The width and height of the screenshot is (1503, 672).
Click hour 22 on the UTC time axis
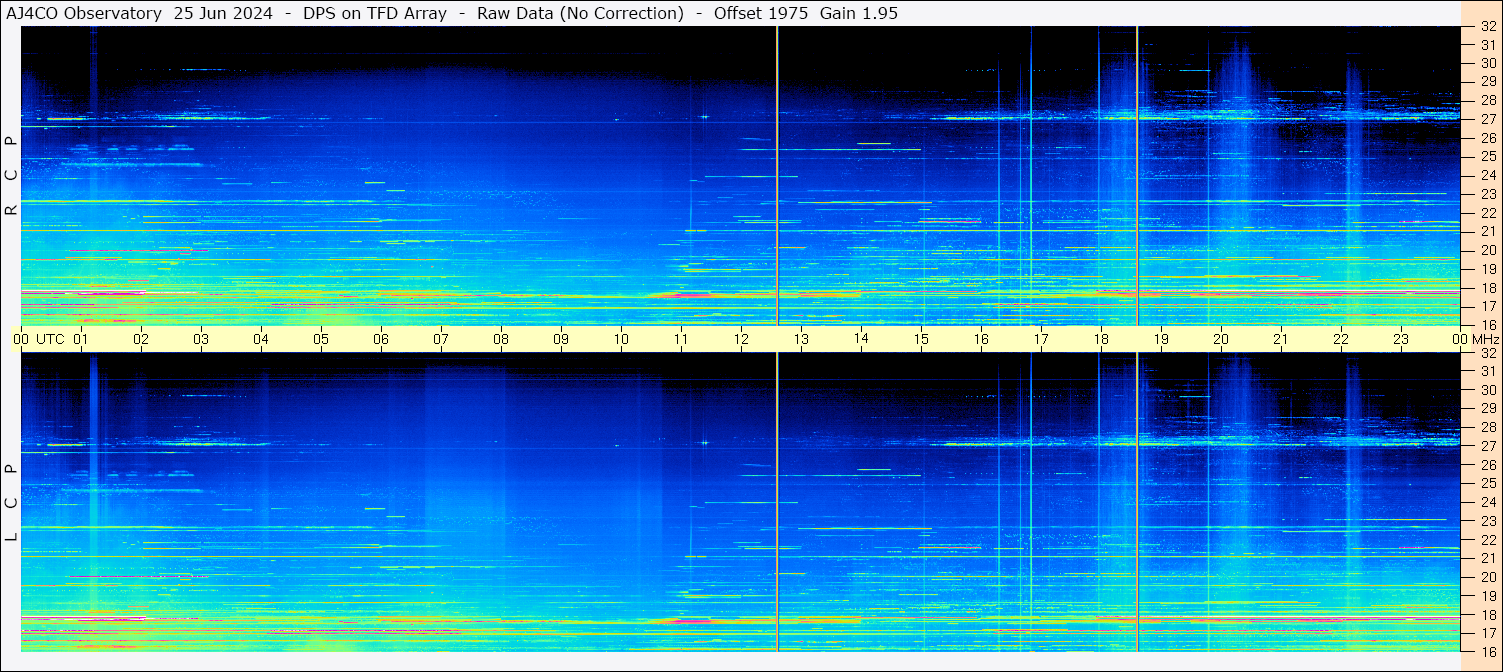pos(1341,339)
